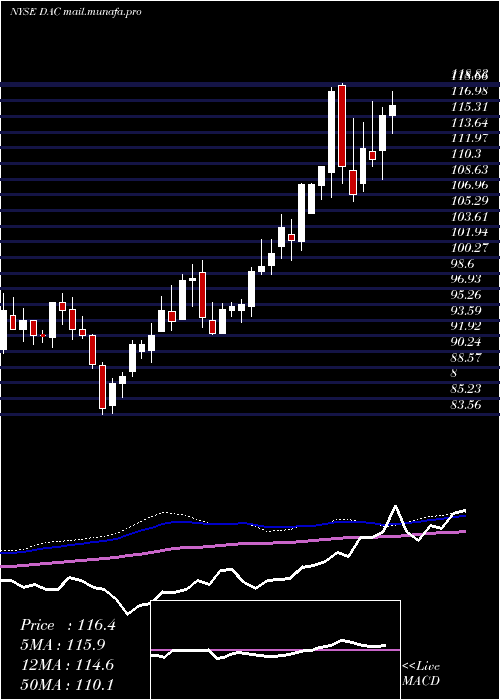Click the NYSE DAC mail.munafa.pro header text

click(x=75, y=12)
